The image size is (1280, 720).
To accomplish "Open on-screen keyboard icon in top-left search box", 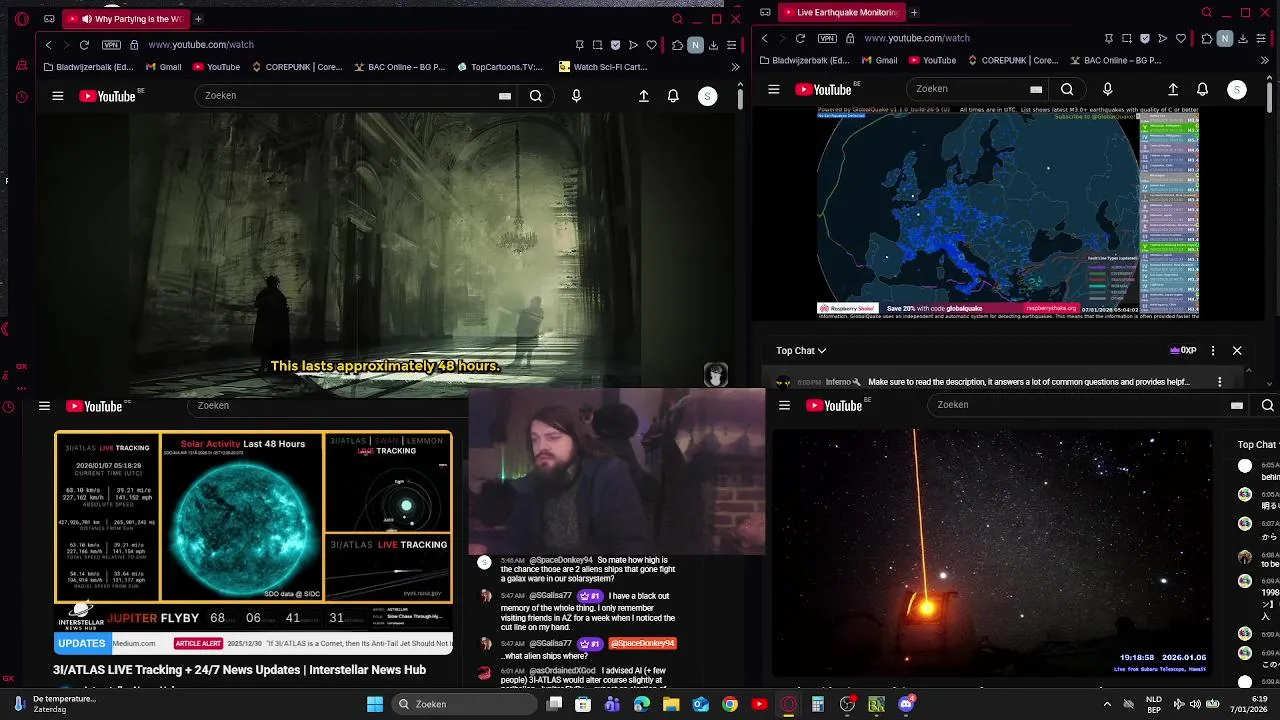I will pyautogui.click(x=505, y=96).
